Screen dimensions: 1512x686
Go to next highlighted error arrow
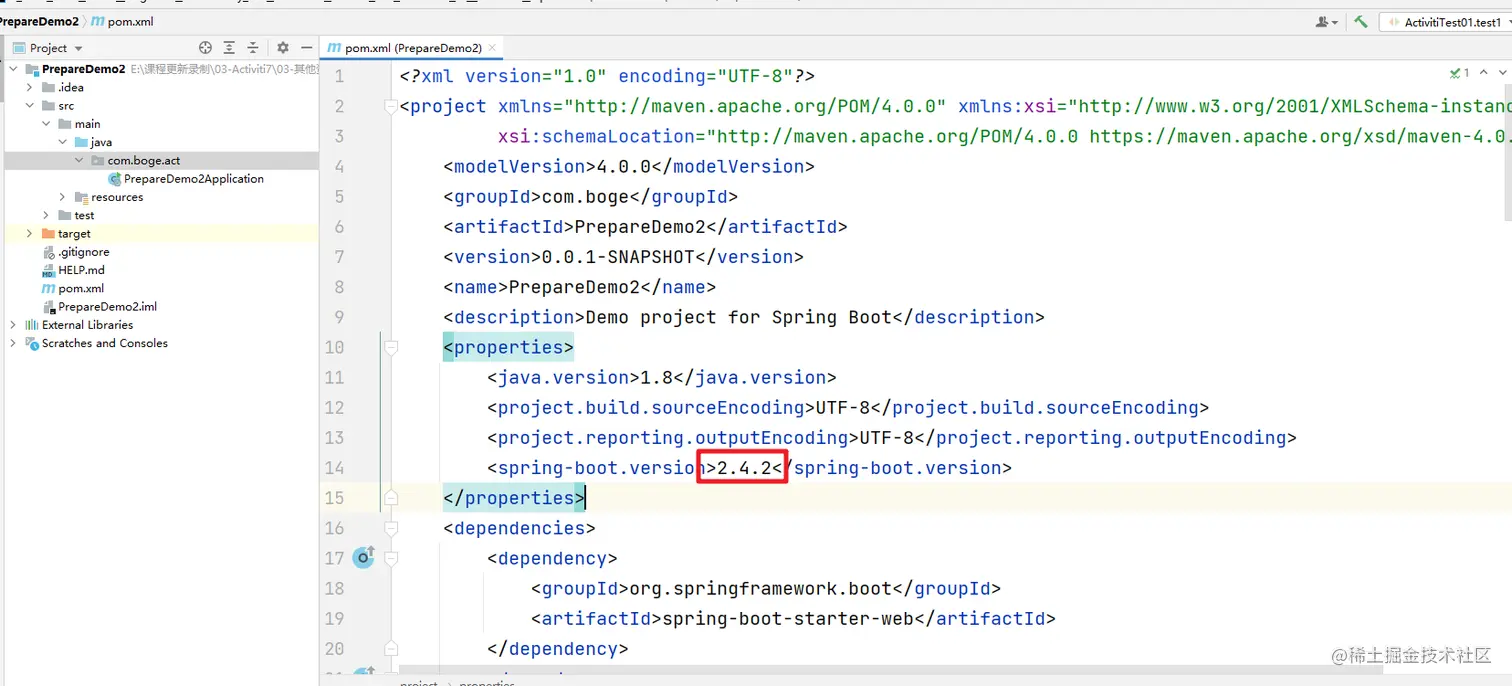click(1501, 72)
